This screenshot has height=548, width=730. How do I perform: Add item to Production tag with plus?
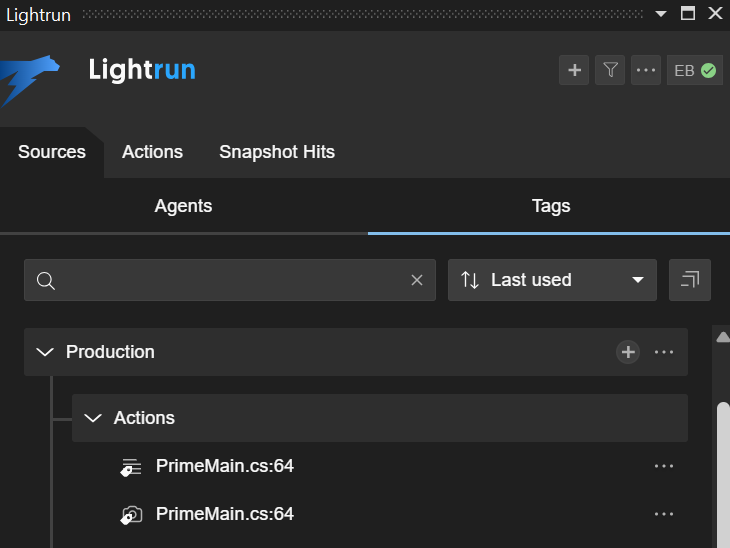pyautogui.click(x=628, y=352)
